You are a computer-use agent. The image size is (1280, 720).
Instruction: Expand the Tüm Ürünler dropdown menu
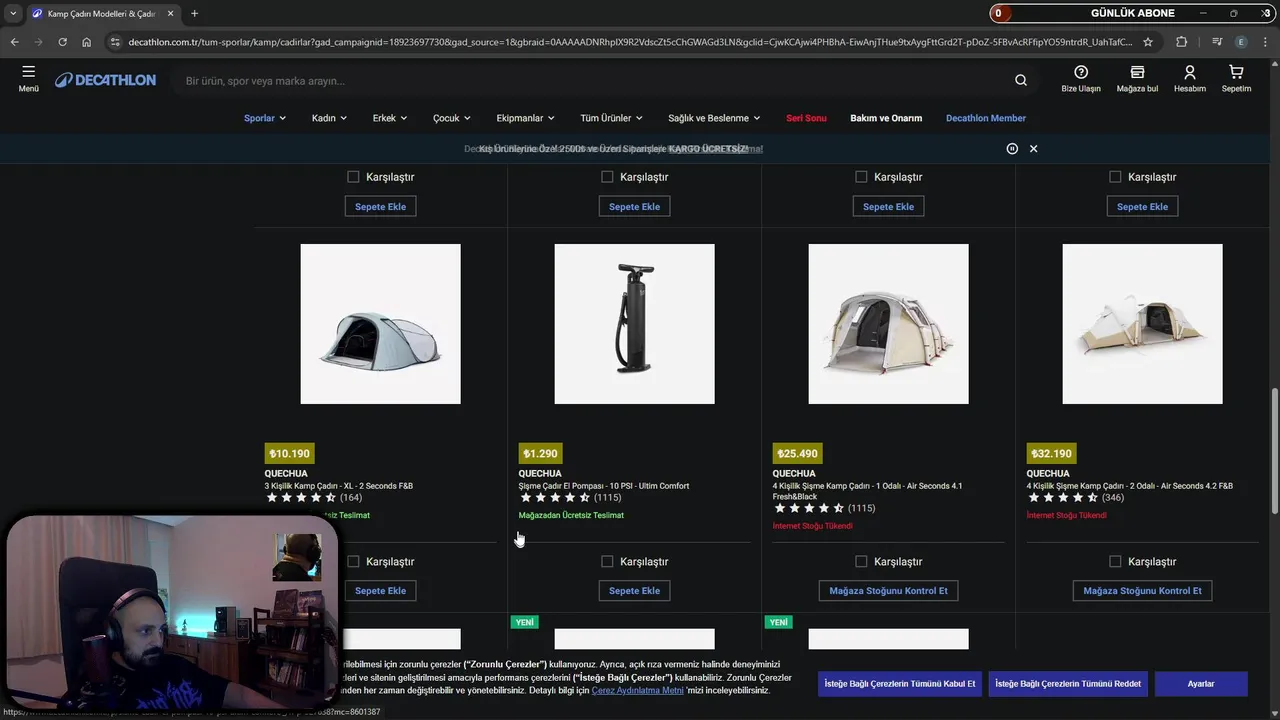coord(611,118)
